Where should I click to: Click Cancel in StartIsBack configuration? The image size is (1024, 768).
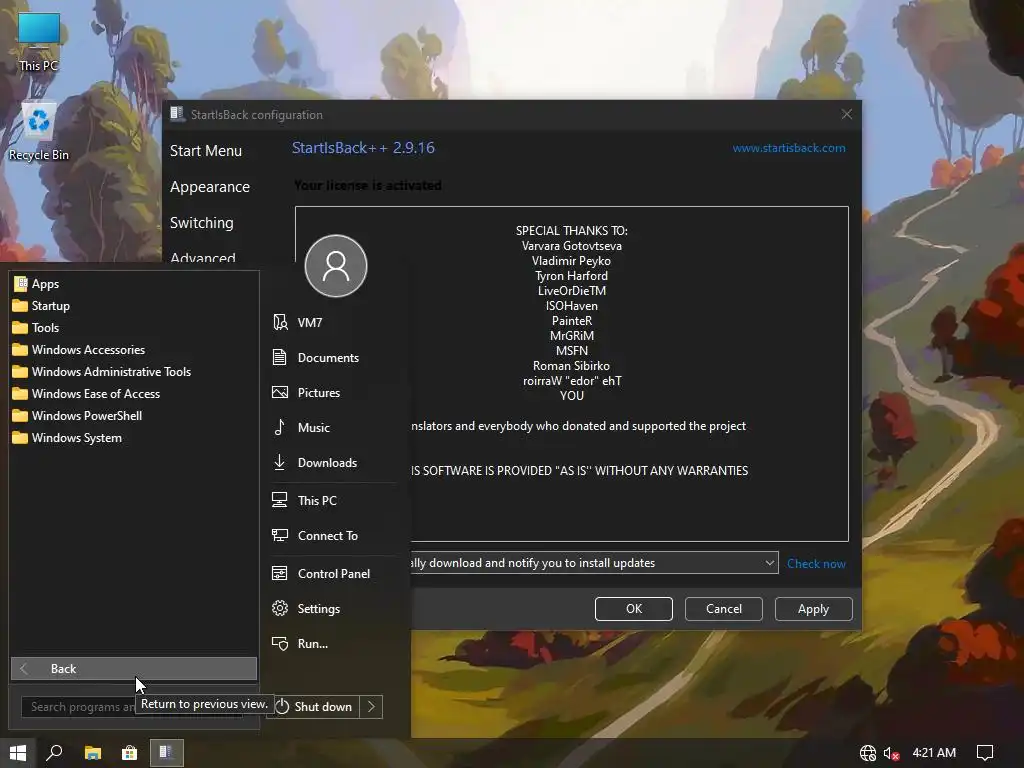tap(724, 609)
